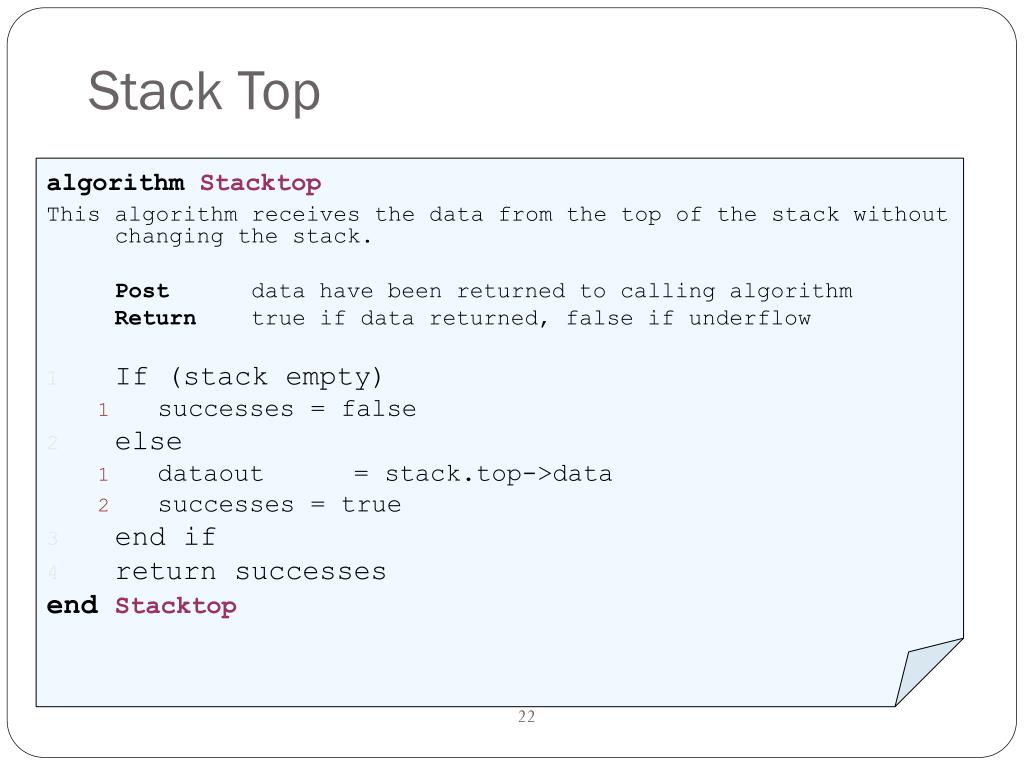Screen dimensions: 1024x768
Task: Click stack.top->data expression
Action: coord(498,473)
